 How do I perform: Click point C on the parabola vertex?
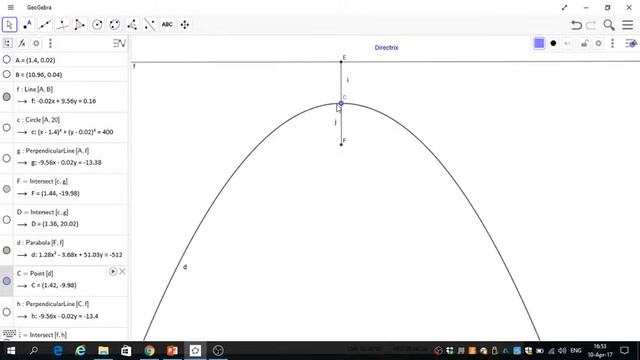click(x=341, y=104)
